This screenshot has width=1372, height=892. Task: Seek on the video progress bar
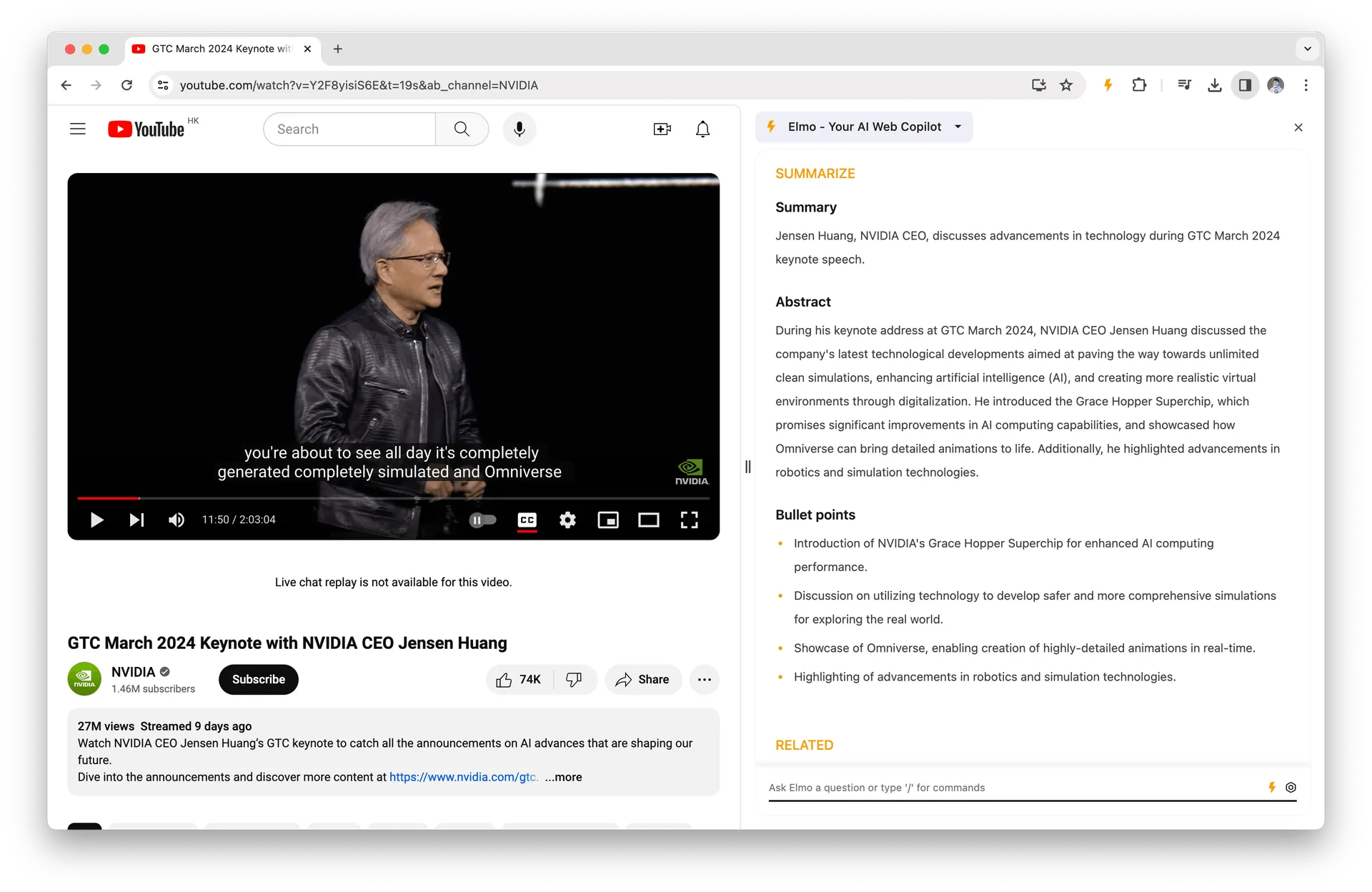coord(393,498)
